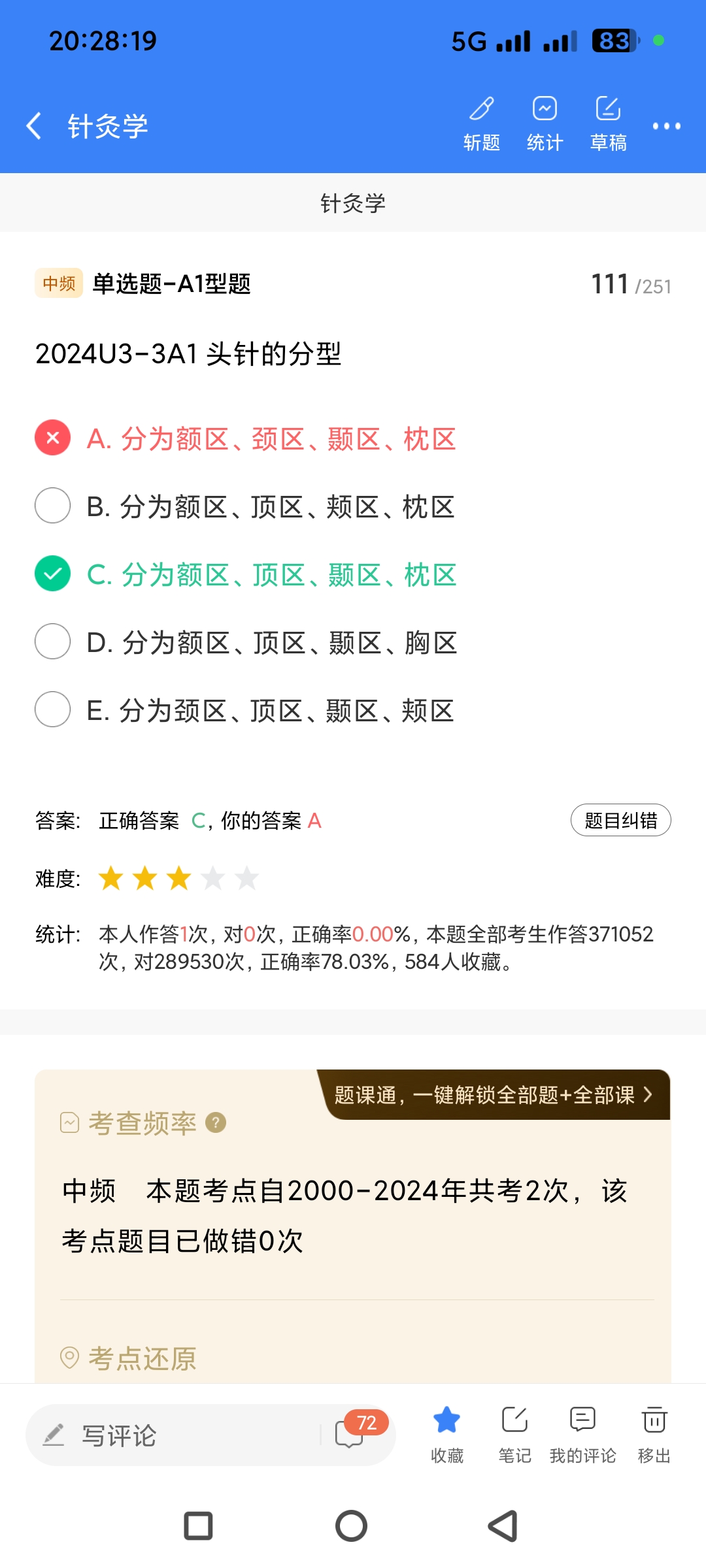Tap the back arrow in header
Screen dimensions: 706x1568
(34, 125)
